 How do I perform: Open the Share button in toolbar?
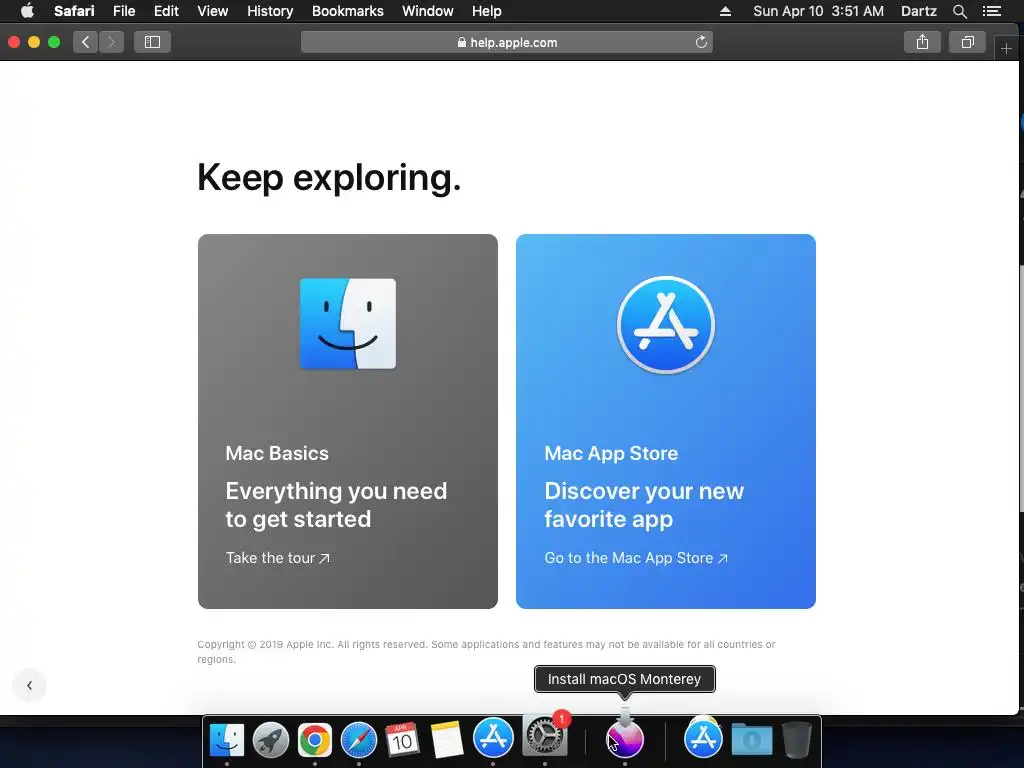(922, 42)
